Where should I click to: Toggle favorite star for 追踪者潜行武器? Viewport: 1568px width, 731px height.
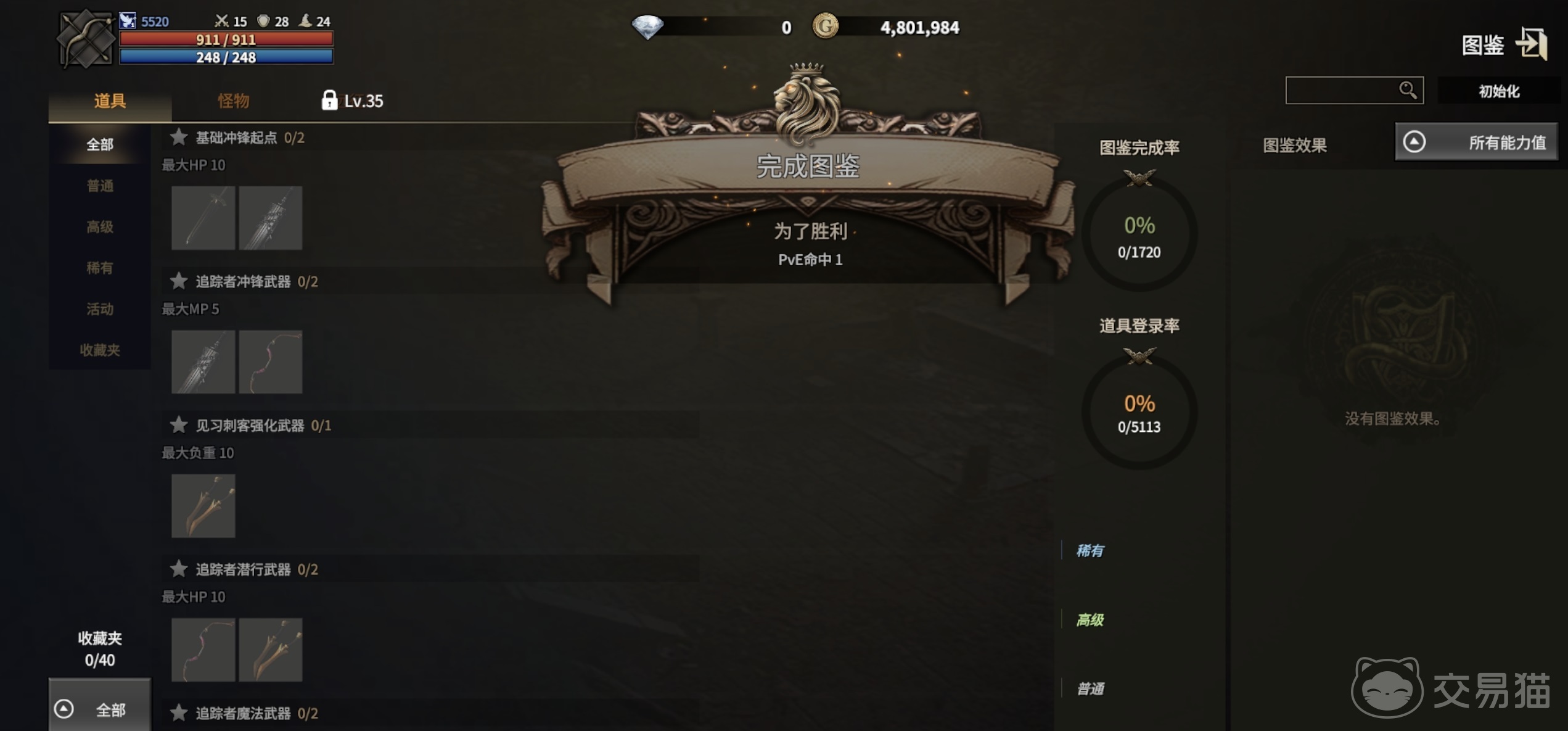178,569
